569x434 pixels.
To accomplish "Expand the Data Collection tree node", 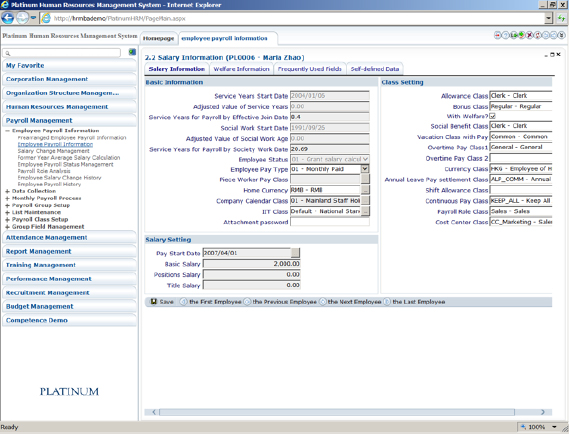I will pyautogui.click(x=7, y=191).
